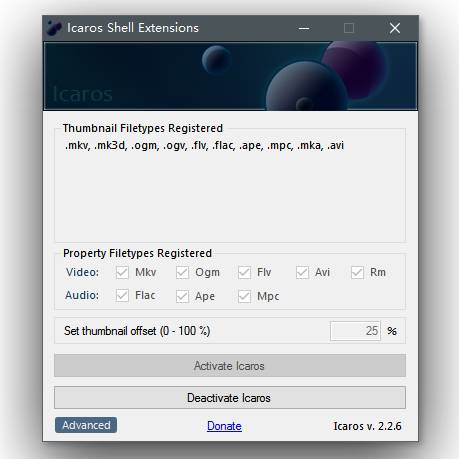459x459 pixels.
Task: Click the Deactivate Icaros button
Action: click(230, 398)
